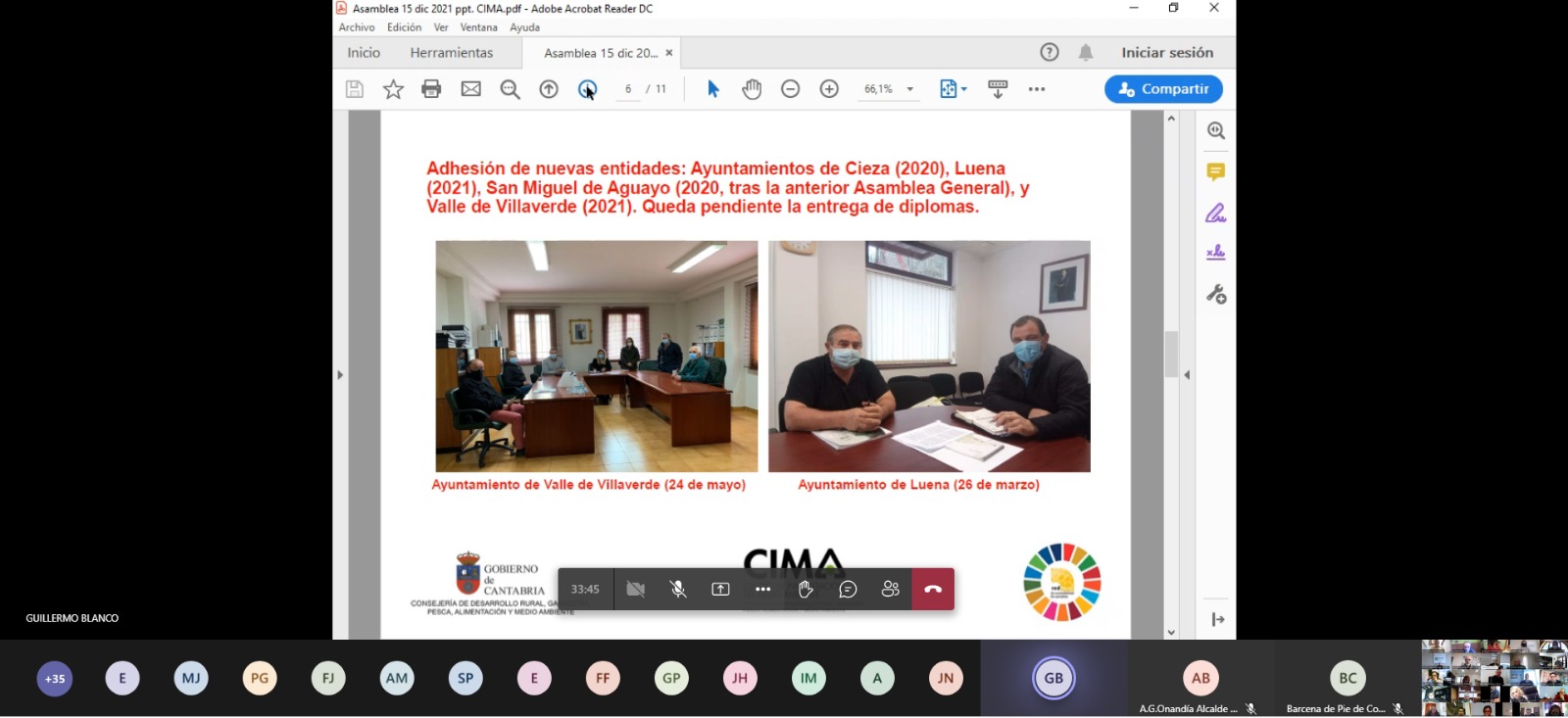Bookmark the document with the star icon
Screen dimensions: 1568x718
pyautogui.click(x=393, y=89)
